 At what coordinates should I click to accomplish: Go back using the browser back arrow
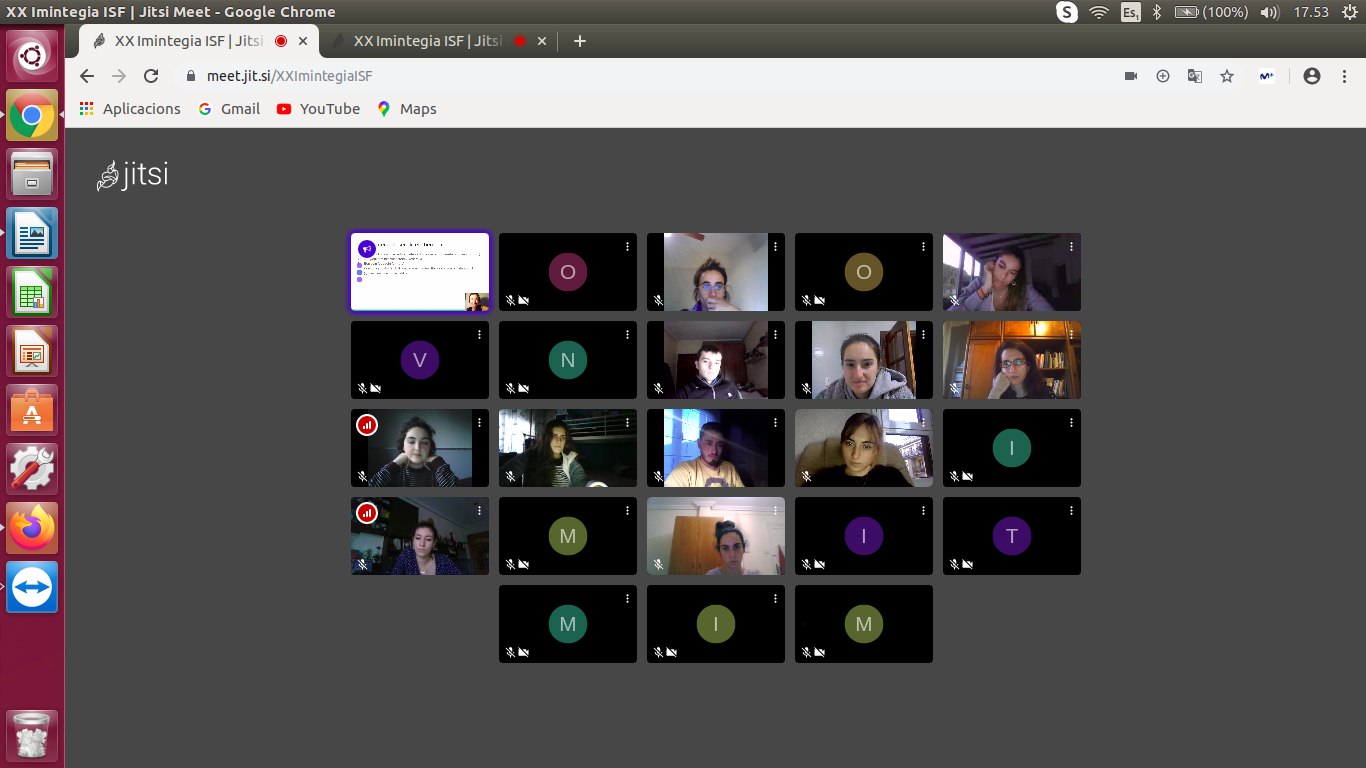coord(87,76)
